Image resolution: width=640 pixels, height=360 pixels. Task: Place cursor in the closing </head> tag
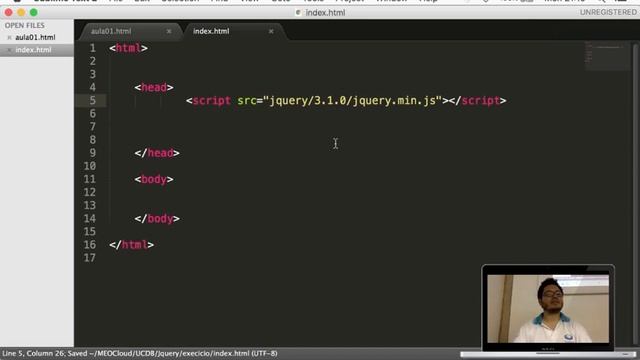pyautogui.click(x=157, y=153)
